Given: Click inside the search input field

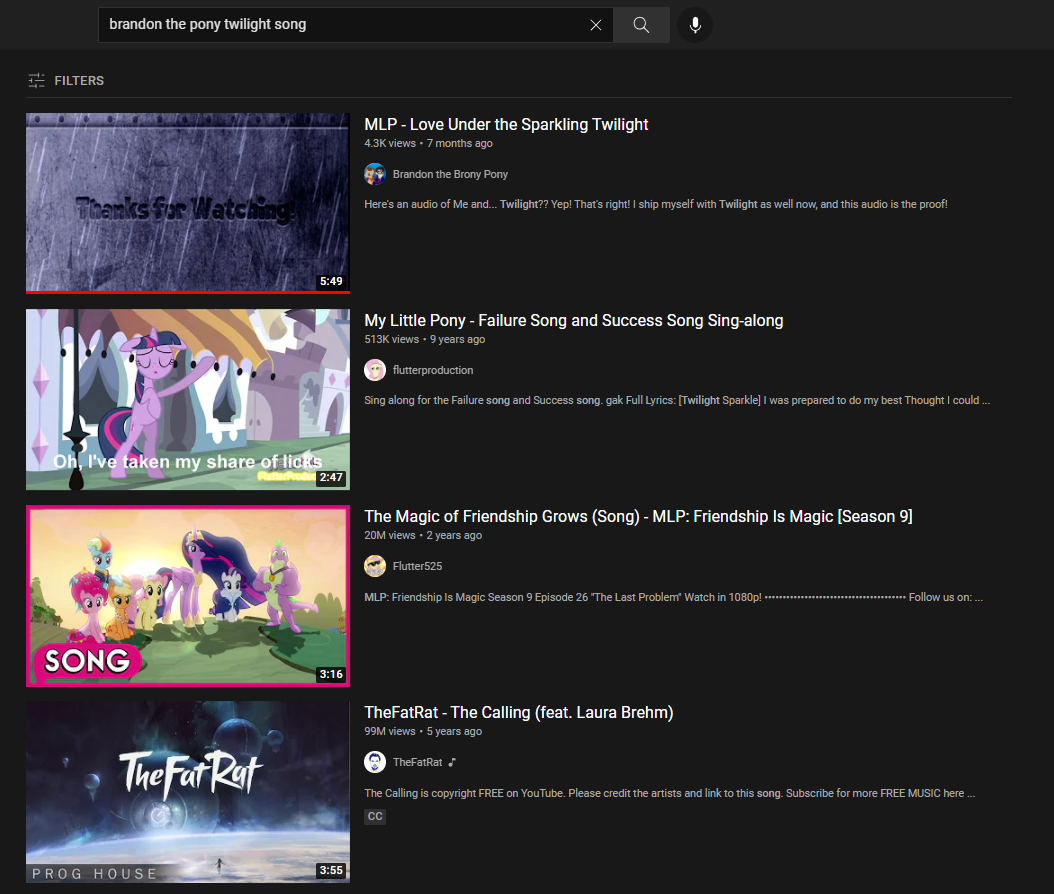Looking at the screenshot, I should 340,25.
